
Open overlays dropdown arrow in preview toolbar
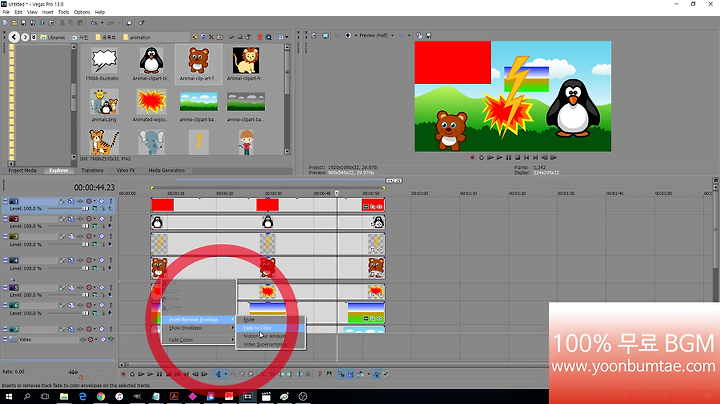click(x=409, y=35)
